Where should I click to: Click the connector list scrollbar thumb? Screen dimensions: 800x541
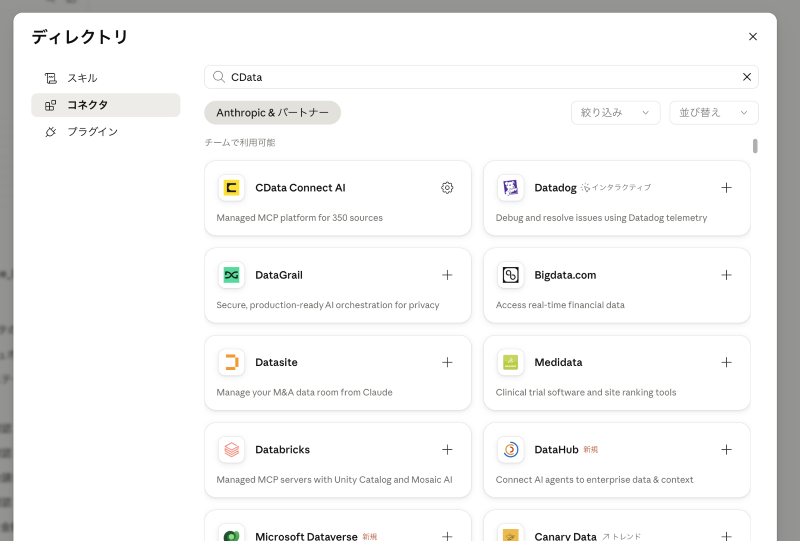point(755,146)
